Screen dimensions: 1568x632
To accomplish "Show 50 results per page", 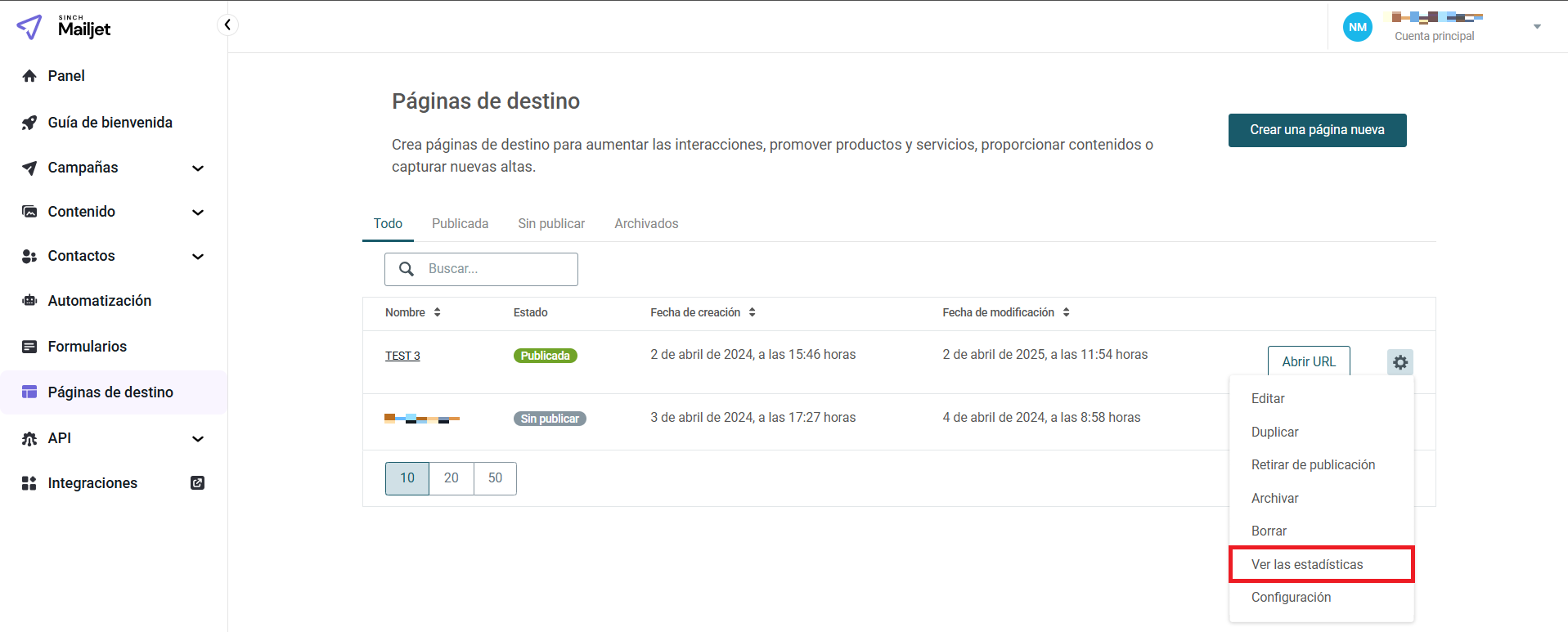I will (x=495, y=478).
